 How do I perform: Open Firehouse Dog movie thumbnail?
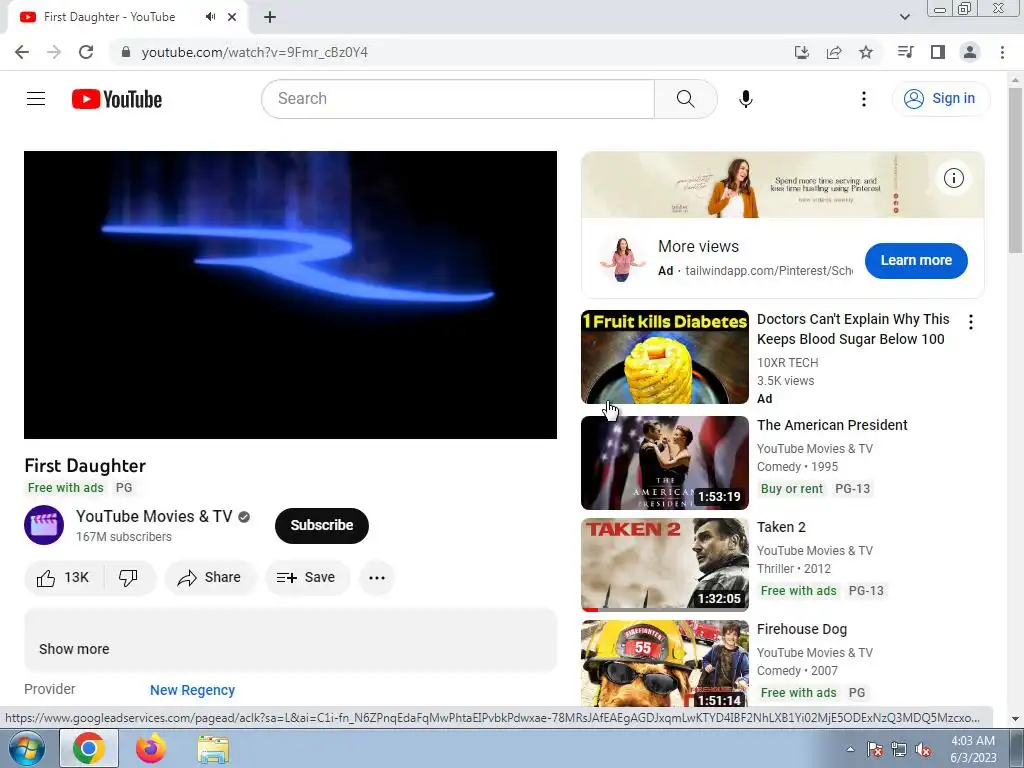665,663
